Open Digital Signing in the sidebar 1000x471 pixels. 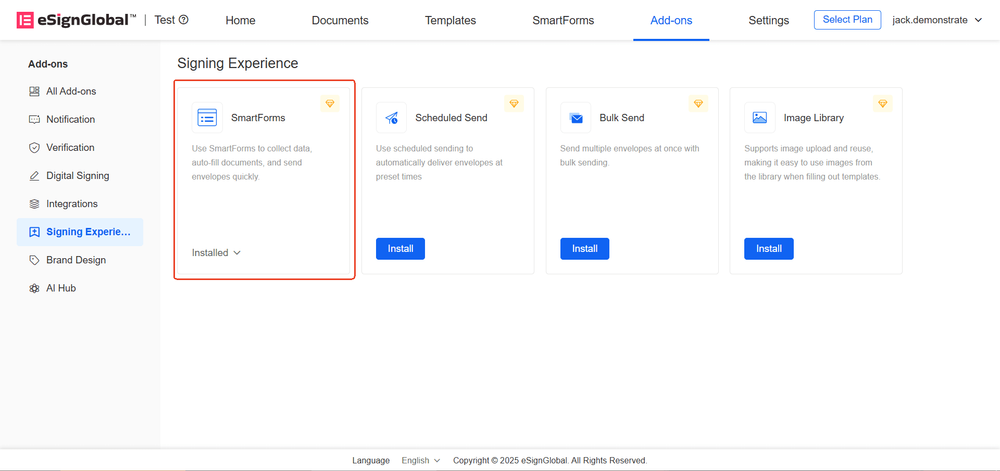(x=77, y=176)
